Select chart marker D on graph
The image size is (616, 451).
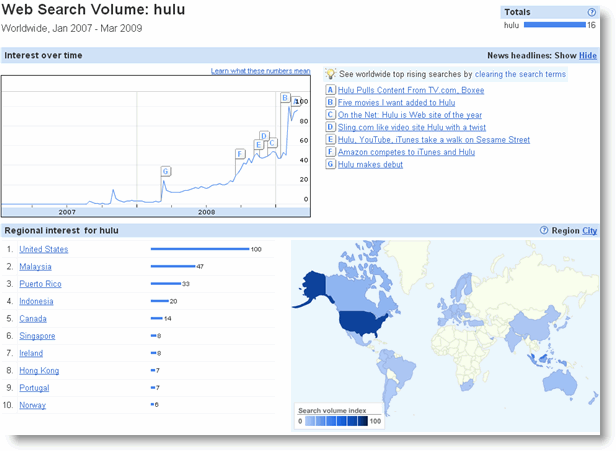point(264,136)
